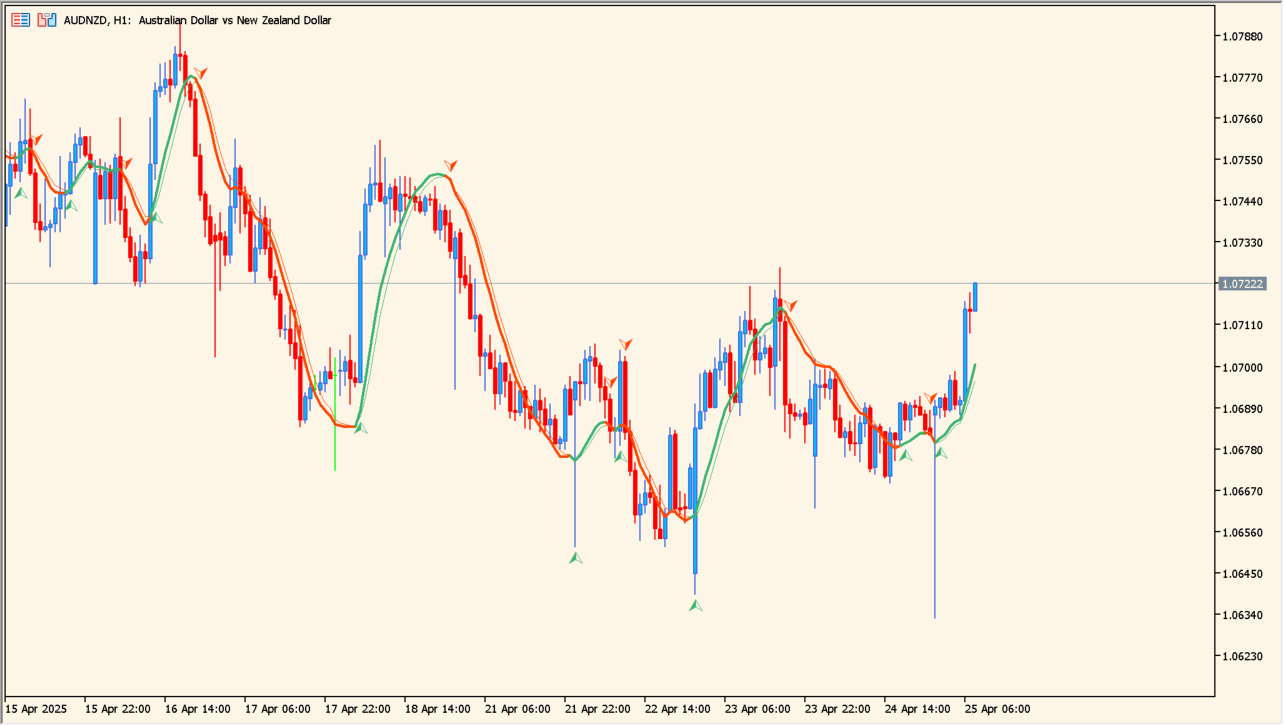
Task: Click the 15 Apr 2025 date label
Action: pyautogui.click(x=37, y=709)
